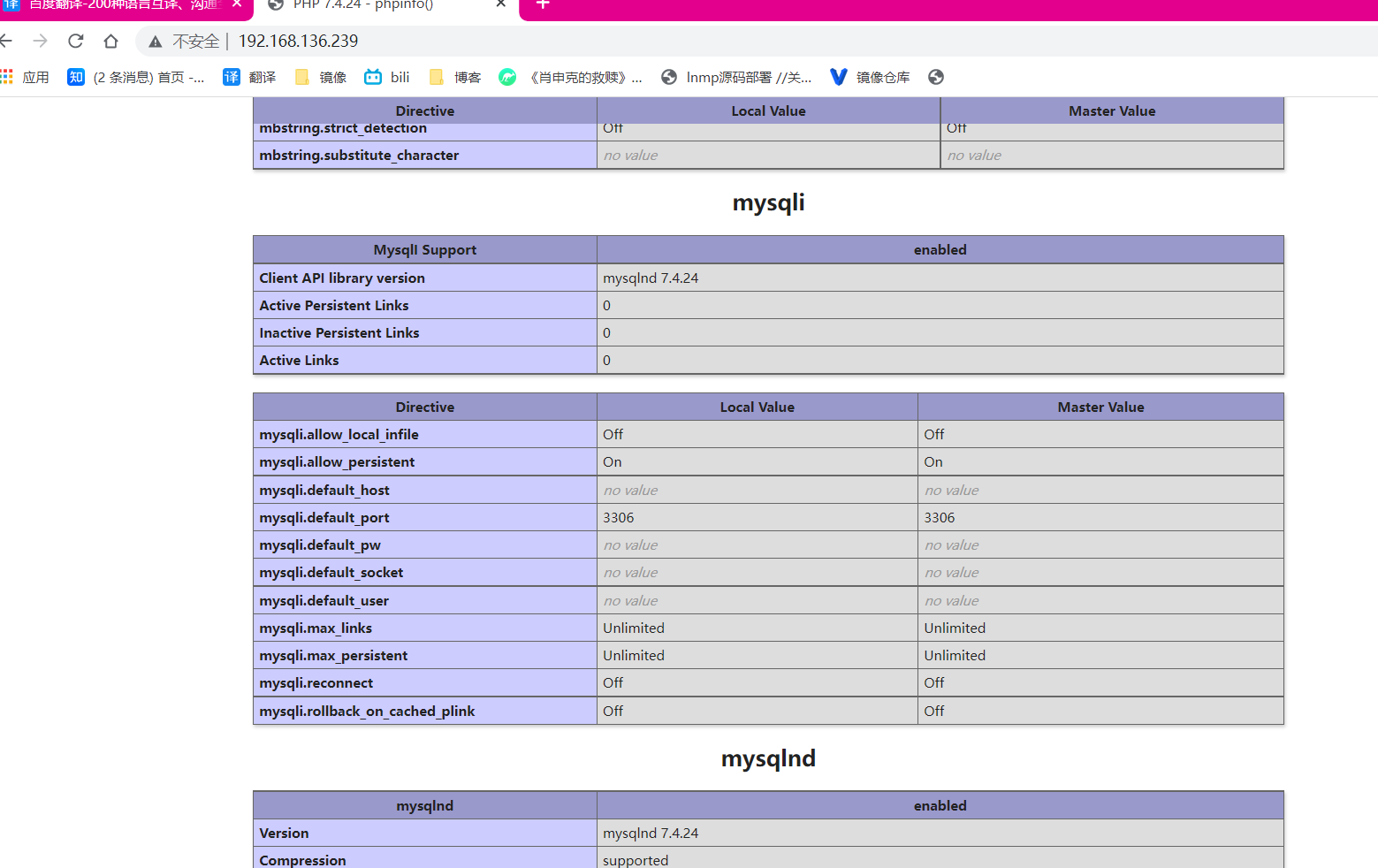The width and height of the screenshot is (1378, 868).
Task: Open the browser home page
Action: pos(110,41)
